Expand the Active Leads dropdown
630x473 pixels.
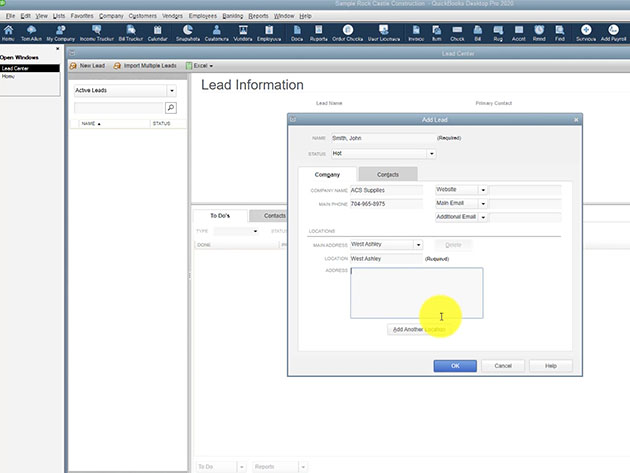(x=172, y=91)
